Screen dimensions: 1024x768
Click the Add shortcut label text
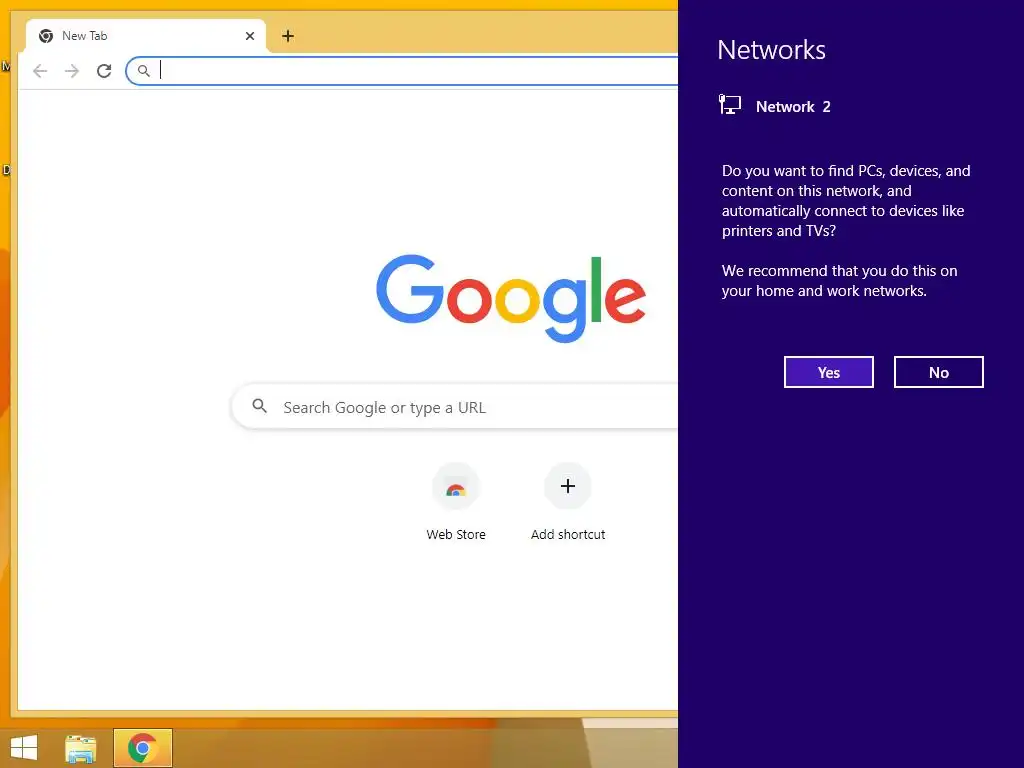click(568, 534)
